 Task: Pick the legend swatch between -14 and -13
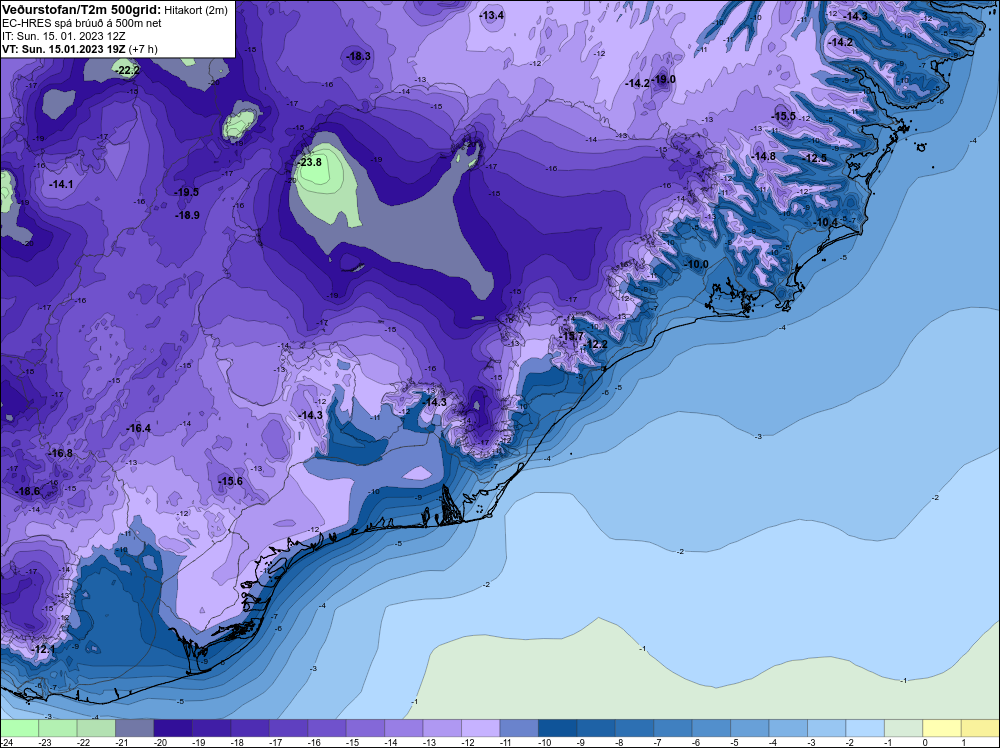404,728
